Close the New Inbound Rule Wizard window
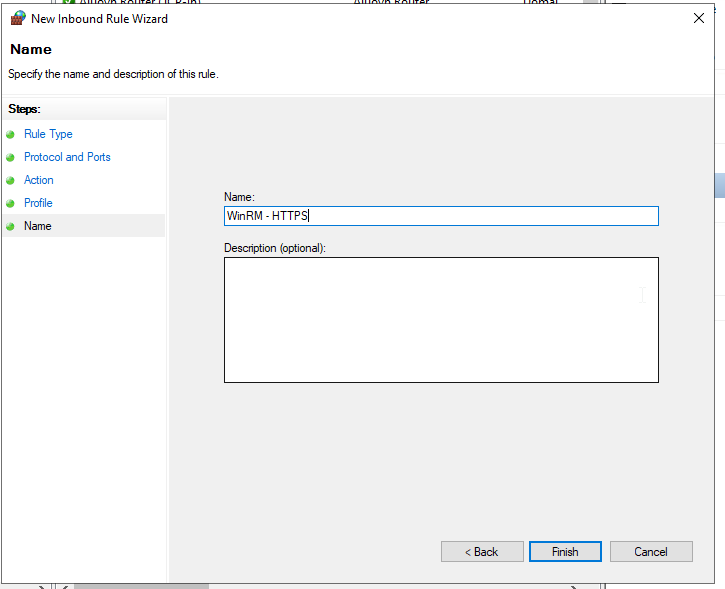Image resolution: width=725 pixels, height=589 pixels. [698, 18]
